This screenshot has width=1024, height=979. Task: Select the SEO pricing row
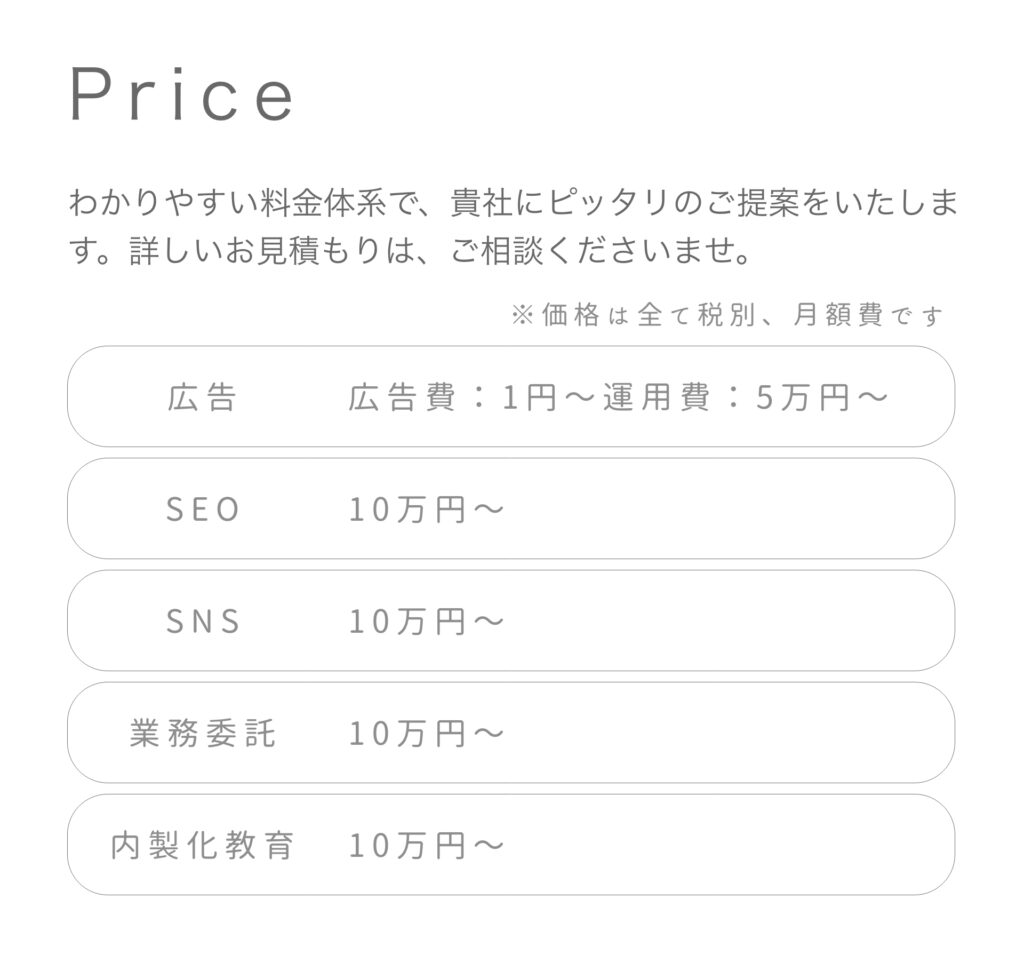click(511, 509)
